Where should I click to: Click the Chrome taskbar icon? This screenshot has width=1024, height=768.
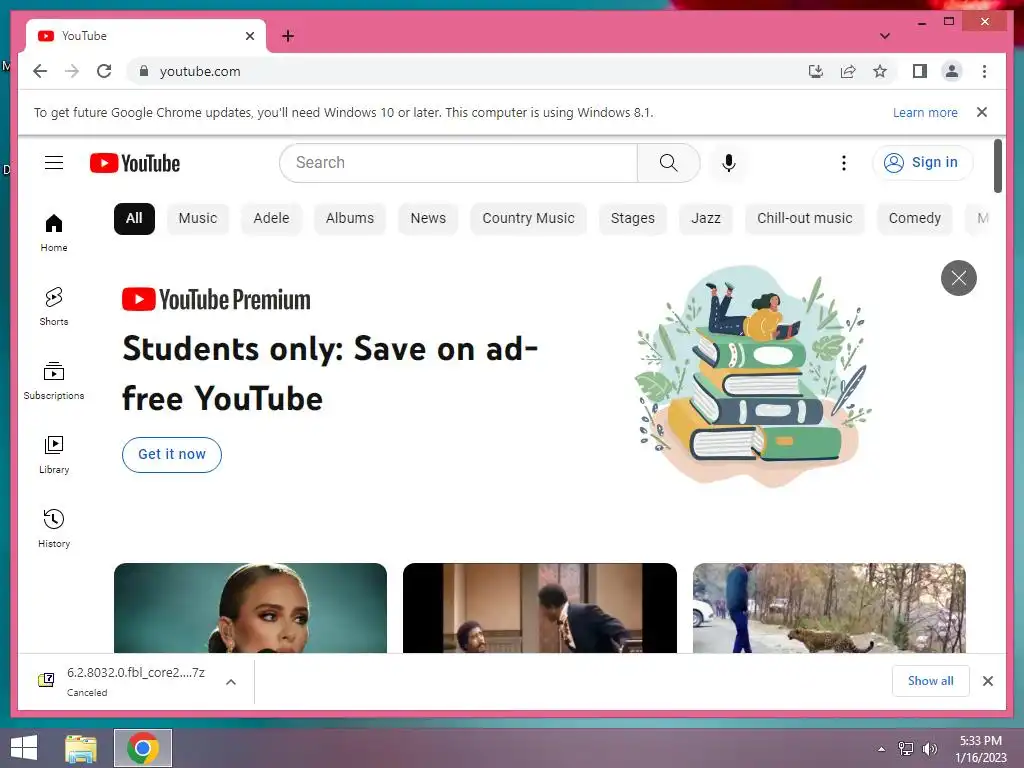[143, 748]
